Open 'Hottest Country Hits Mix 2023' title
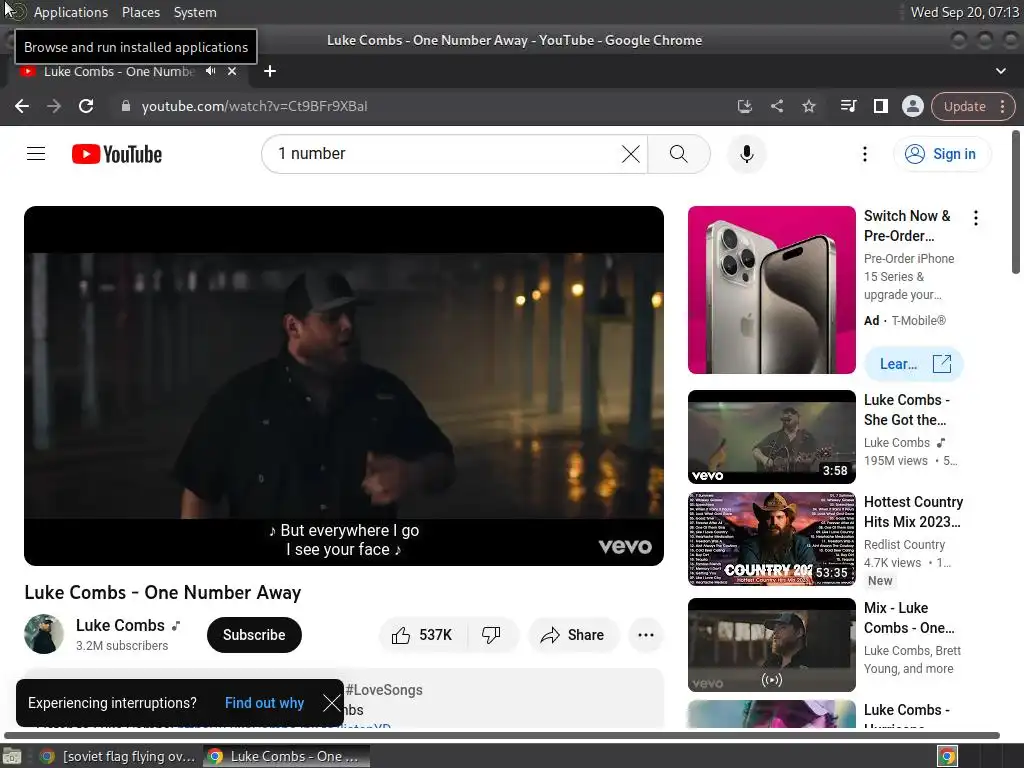 pos(913,511)
